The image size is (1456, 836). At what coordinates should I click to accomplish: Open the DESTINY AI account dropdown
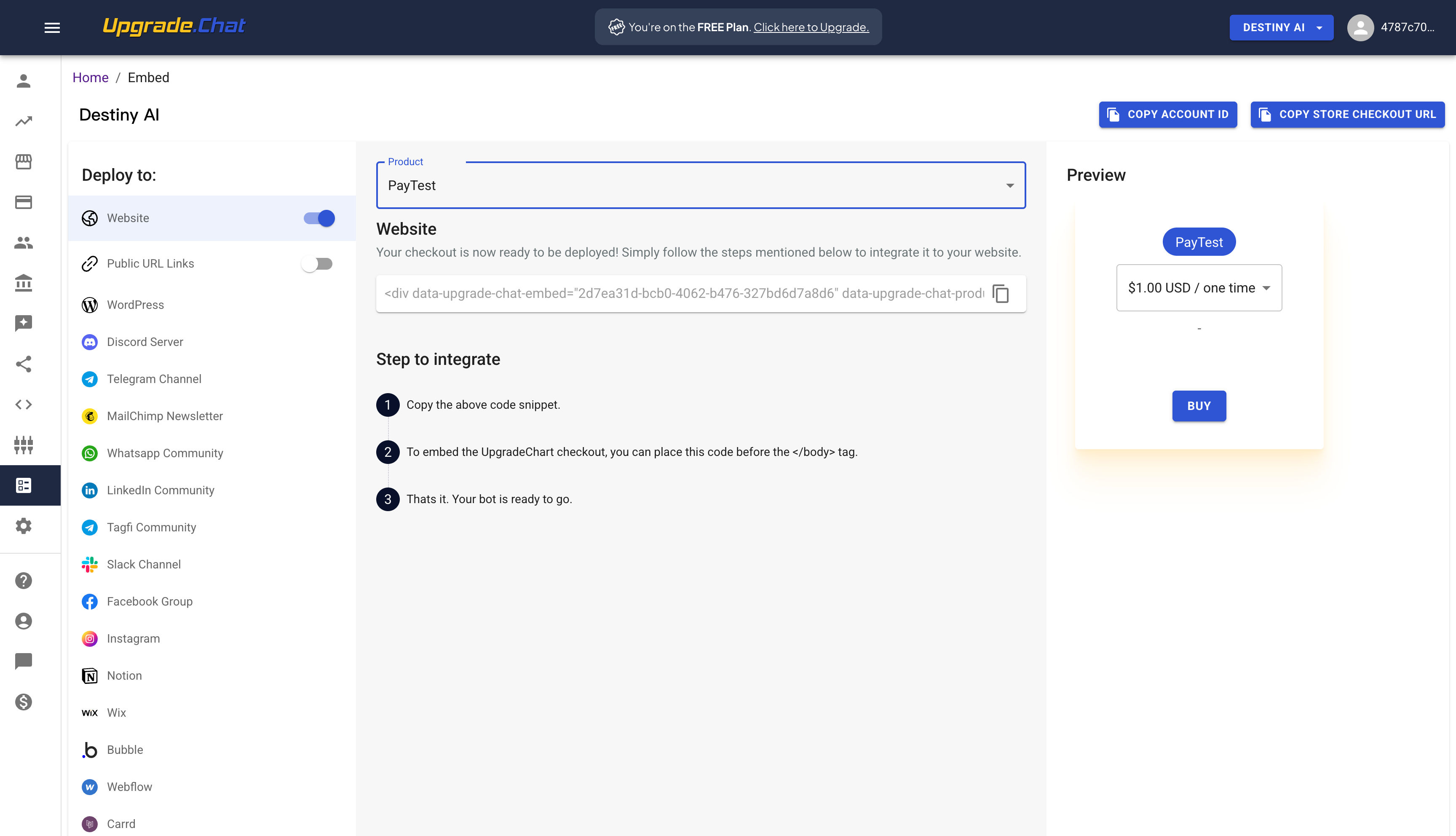point(1281,27)
